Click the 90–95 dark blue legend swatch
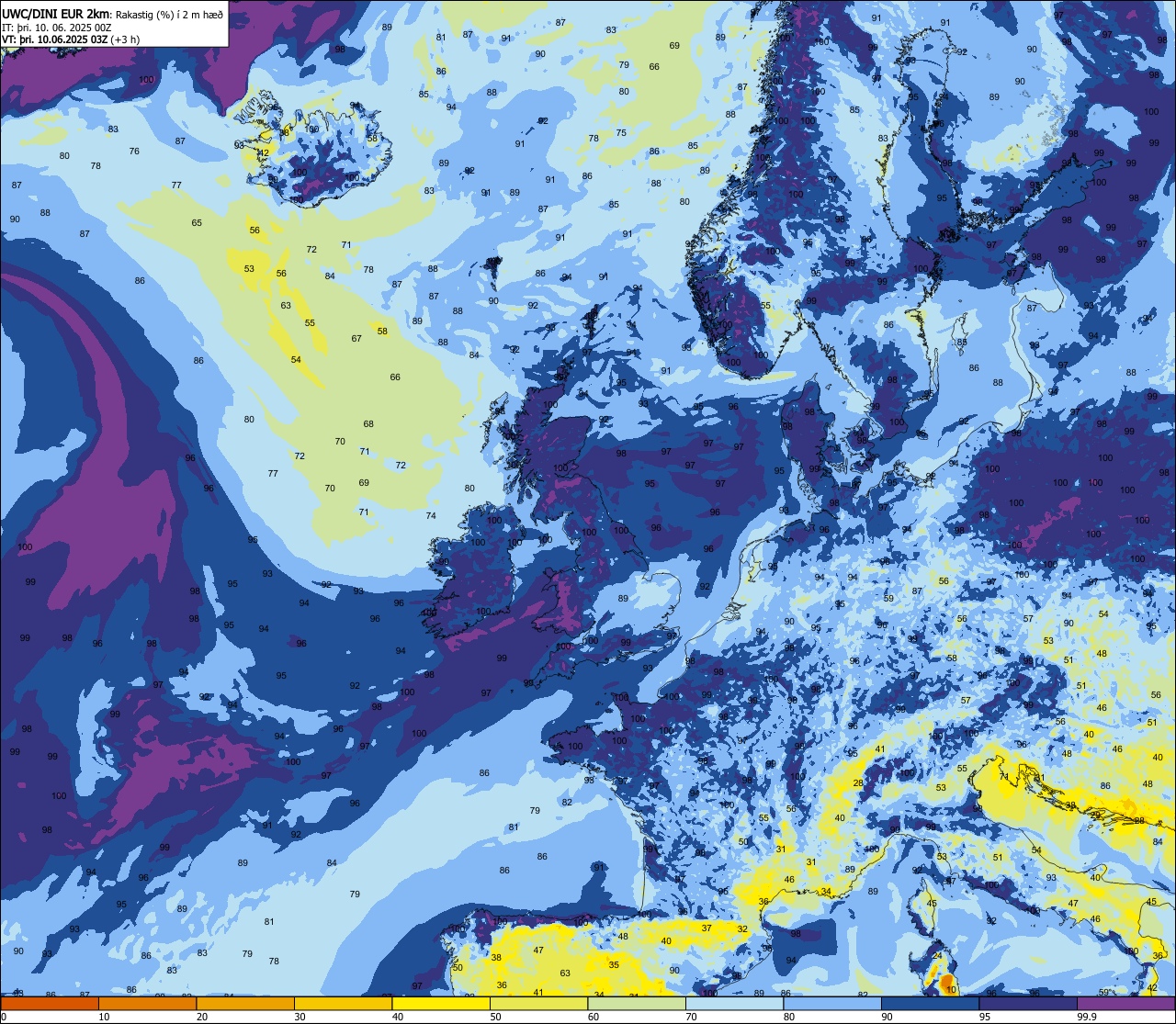This screenshot has height=1024, width=1176. (x=931, y=1003)
